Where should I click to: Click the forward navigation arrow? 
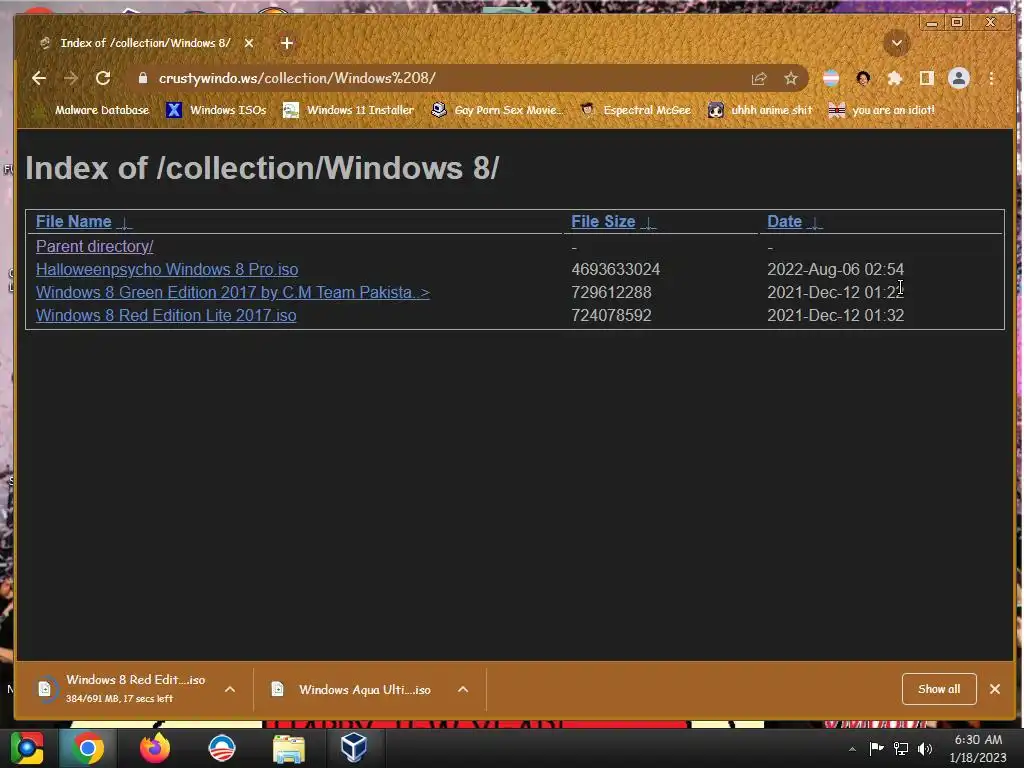[x=71, y=78]
